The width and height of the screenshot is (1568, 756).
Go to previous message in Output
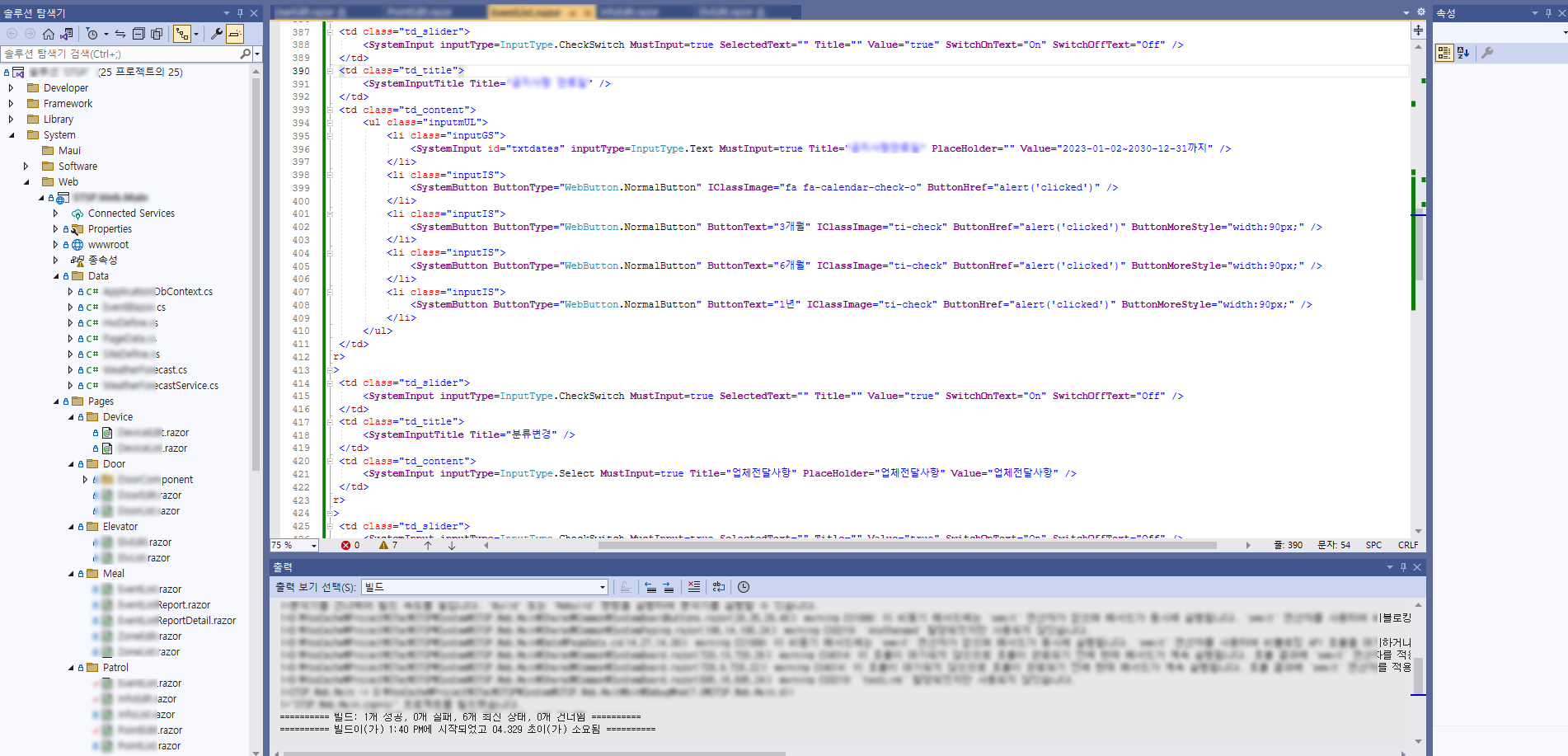[650, 587]
